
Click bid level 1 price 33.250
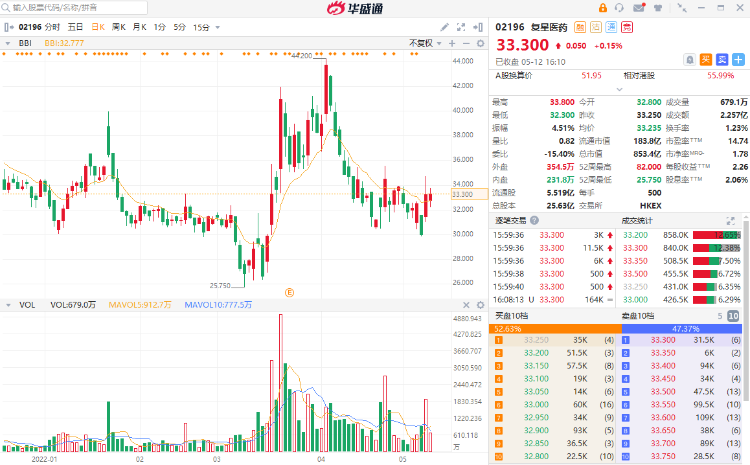tap(536, 340)
